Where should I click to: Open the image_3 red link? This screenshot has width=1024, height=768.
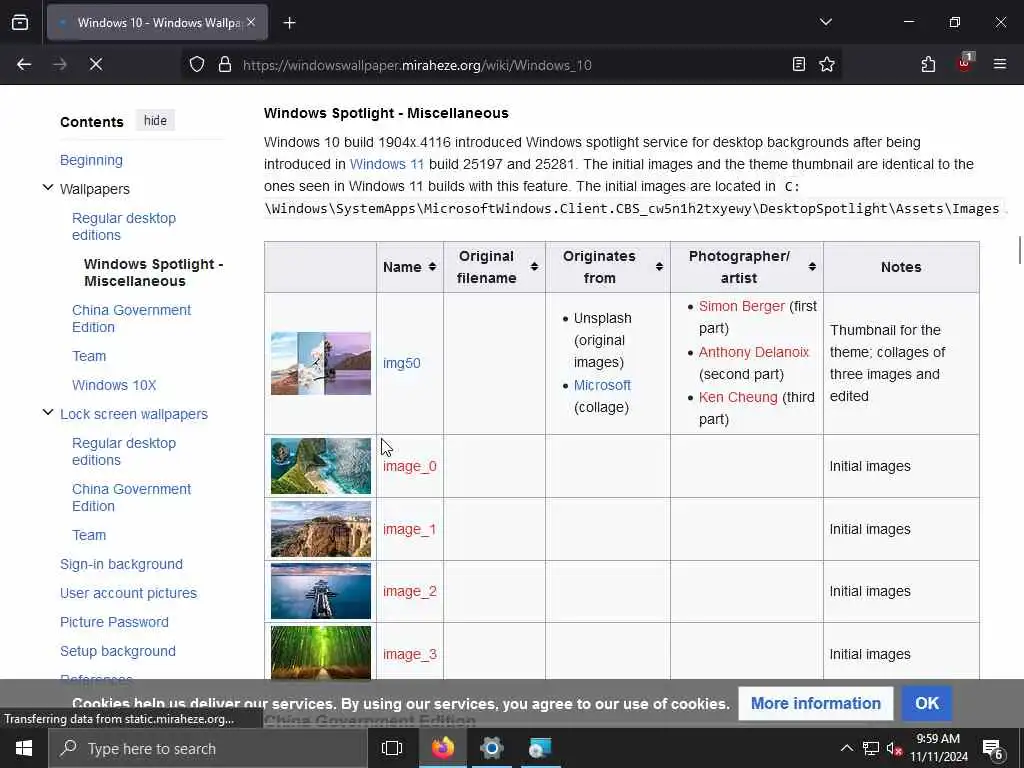tap(409, 654)
